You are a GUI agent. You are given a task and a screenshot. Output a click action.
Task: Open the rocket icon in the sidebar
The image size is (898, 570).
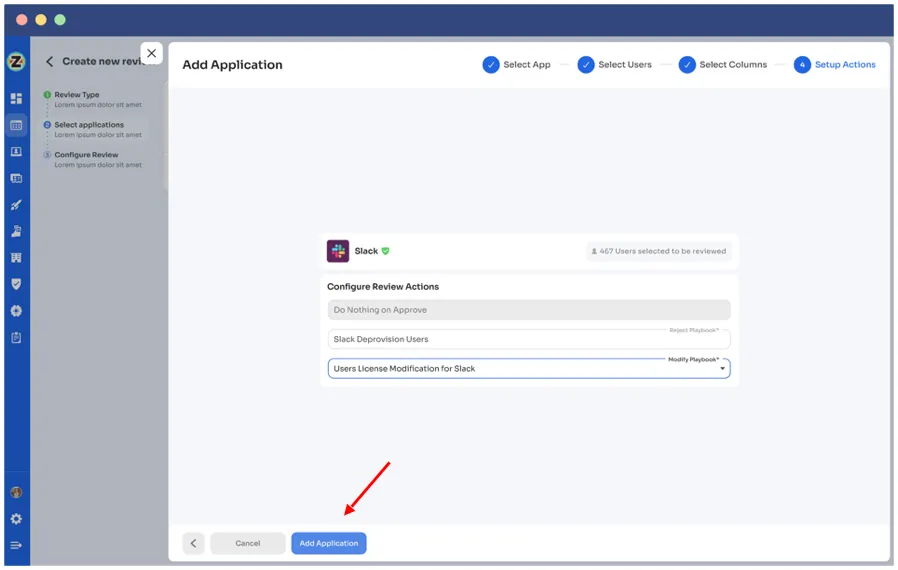pyautogui.click(x=16, y=205)
